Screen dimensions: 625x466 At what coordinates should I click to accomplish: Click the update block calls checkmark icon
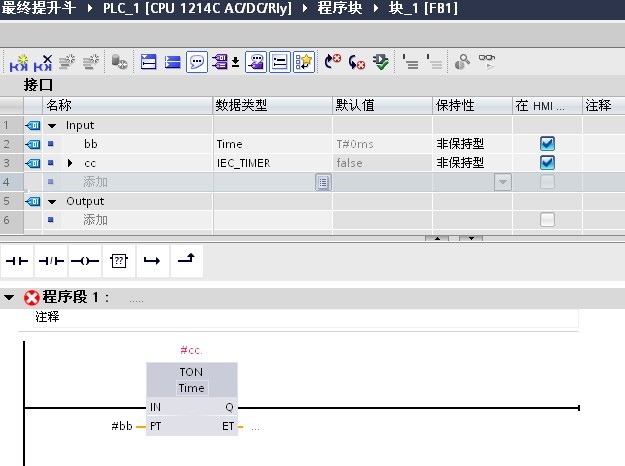[381, 62]
